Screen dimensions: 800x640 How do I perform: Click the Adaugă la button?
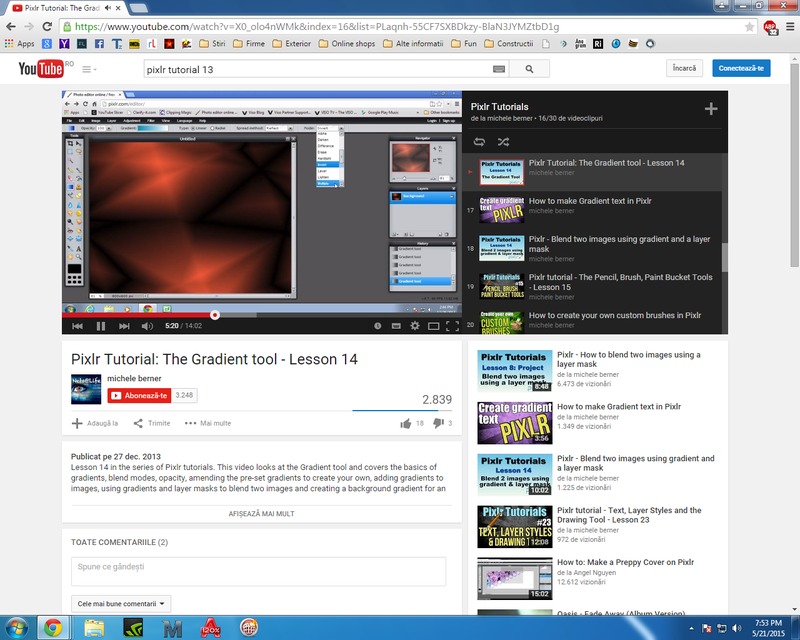click(95, 423)
